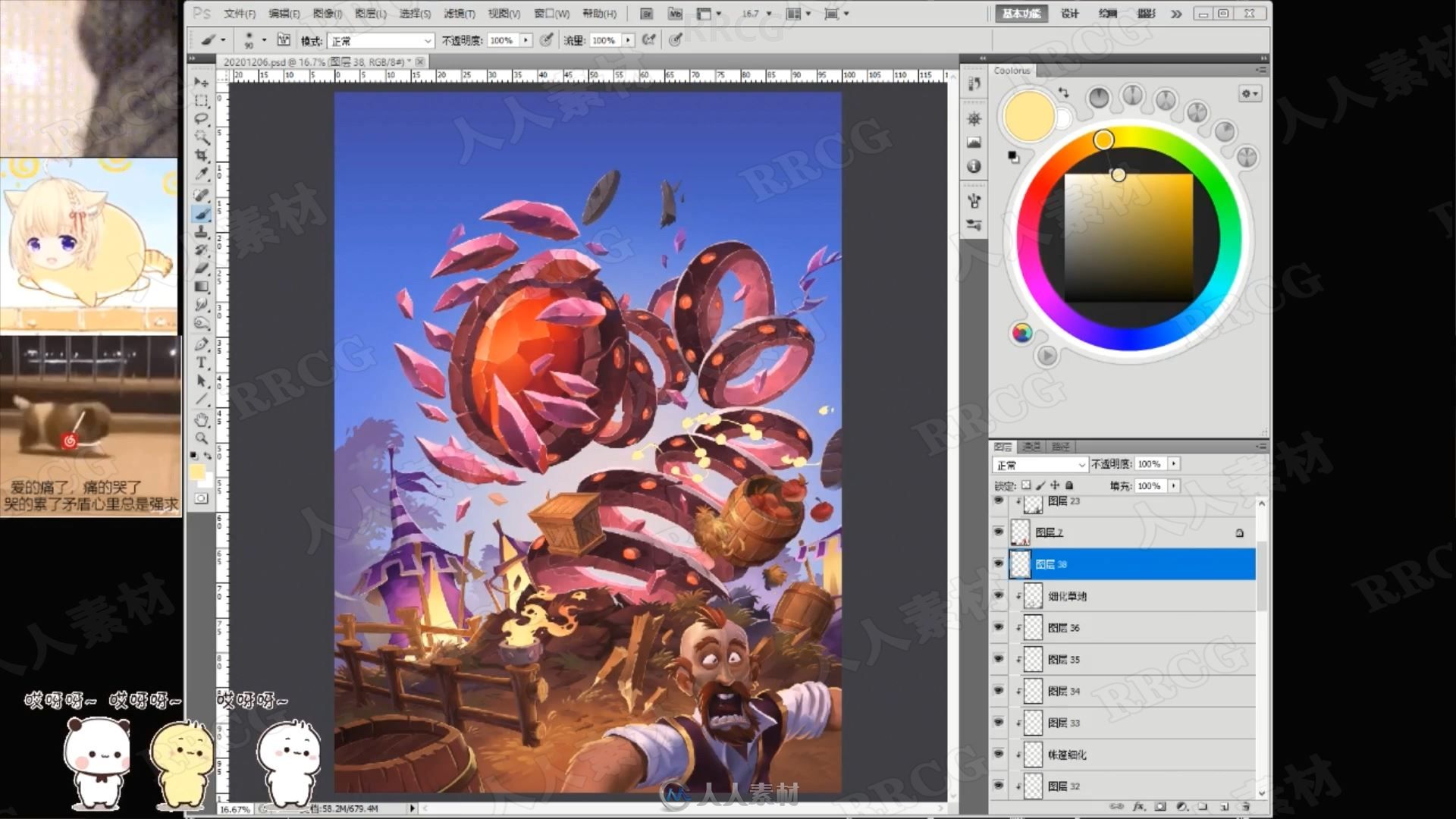Select the Magic Wand tool

(202, 136)
